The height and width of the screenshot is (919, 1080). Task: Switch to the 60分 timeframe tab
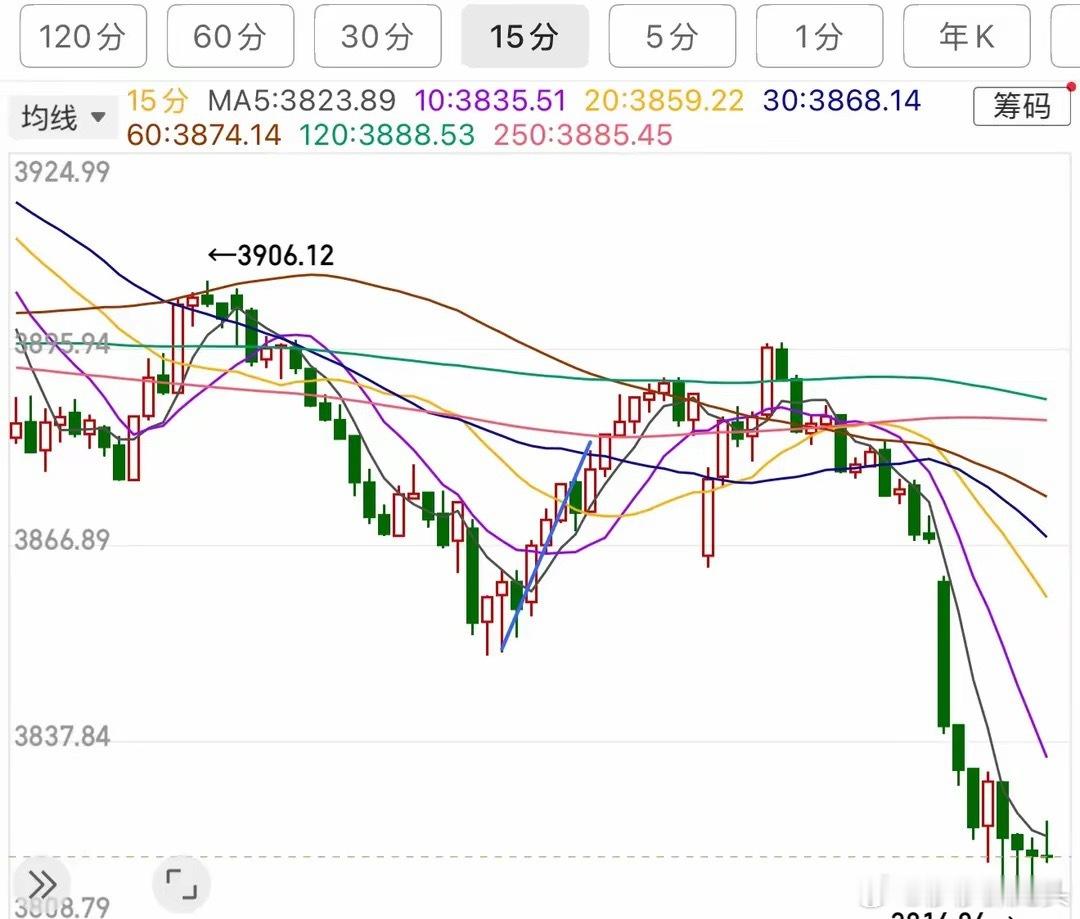pos(230,37)
